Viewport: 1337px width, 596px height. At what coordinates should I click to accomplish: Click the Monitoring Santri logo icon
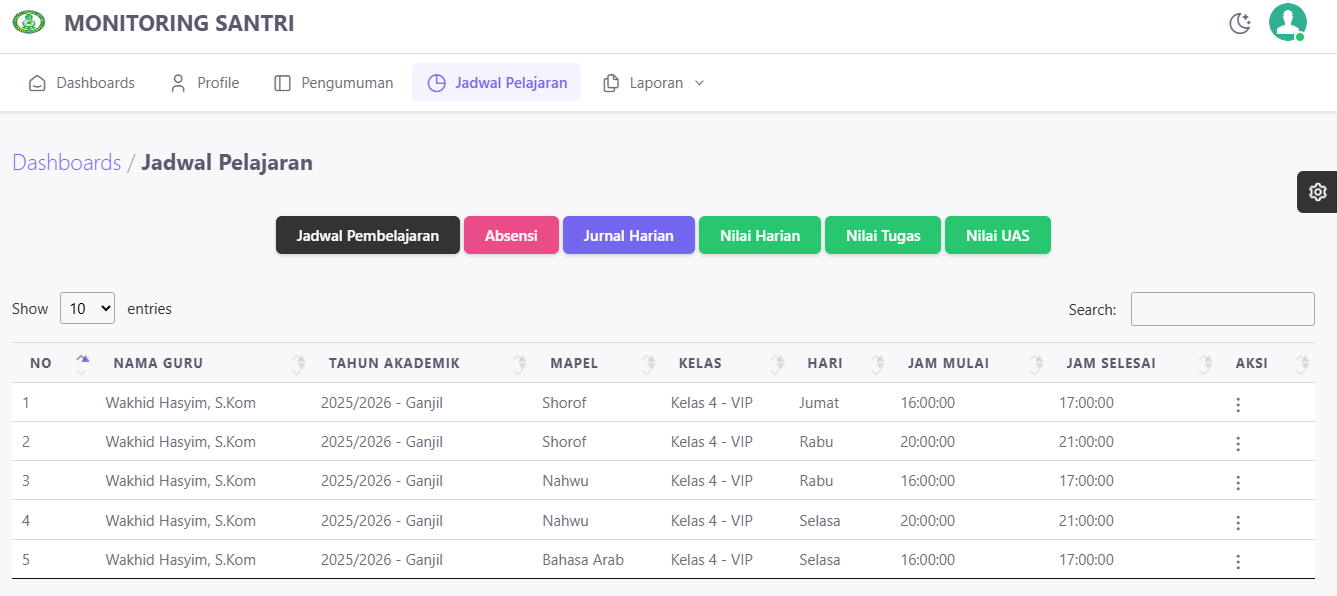click(28, 22)
